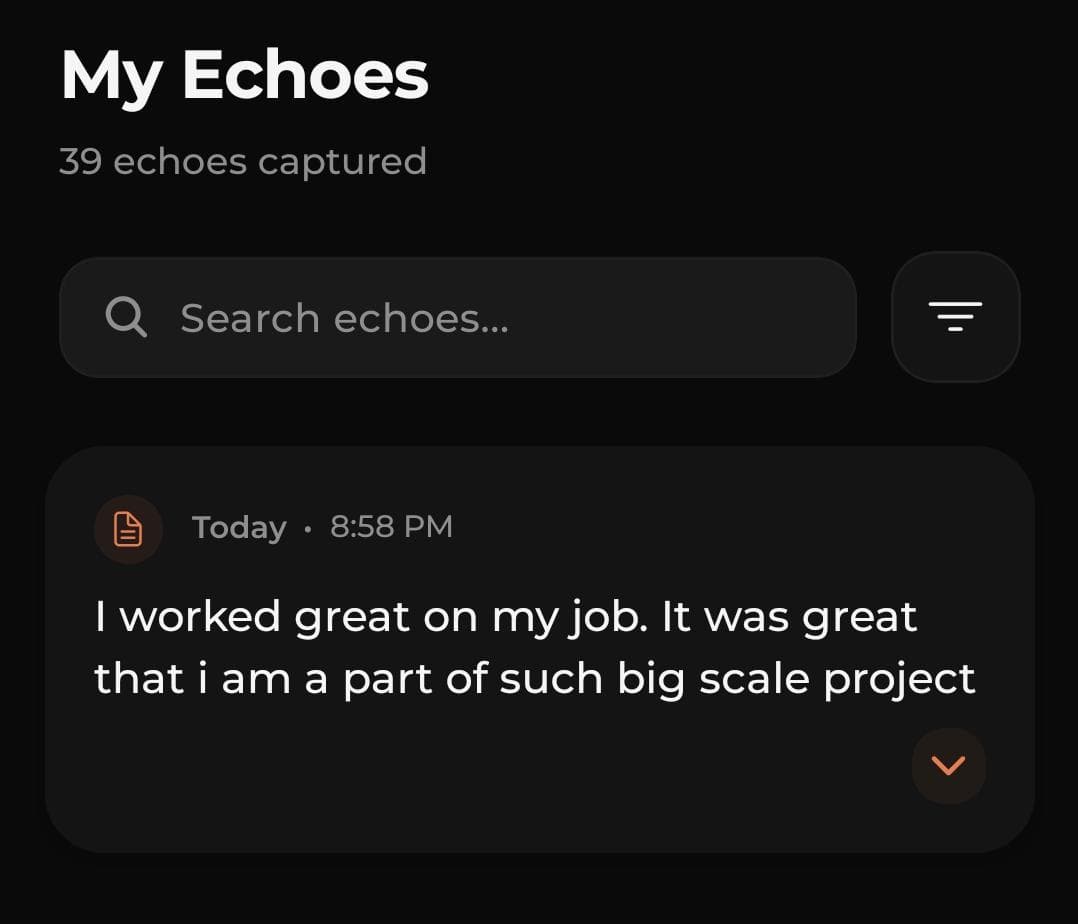Viewport: 1078px width, 924px height.
Task: Click the phrase "big scale" in the echo
Action: tap(714, 680)
